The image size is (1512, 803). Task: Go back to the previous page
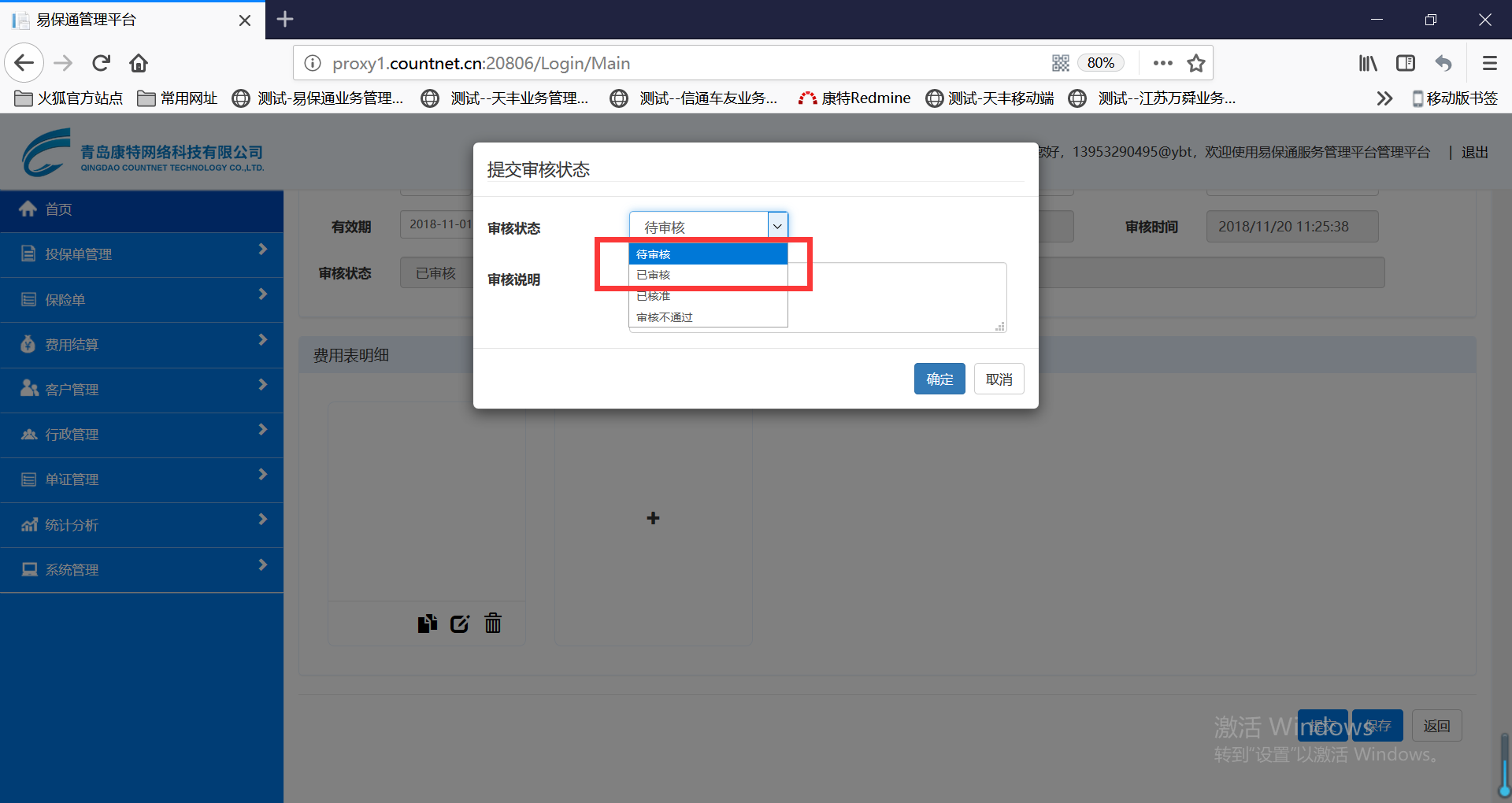point(24,63)
